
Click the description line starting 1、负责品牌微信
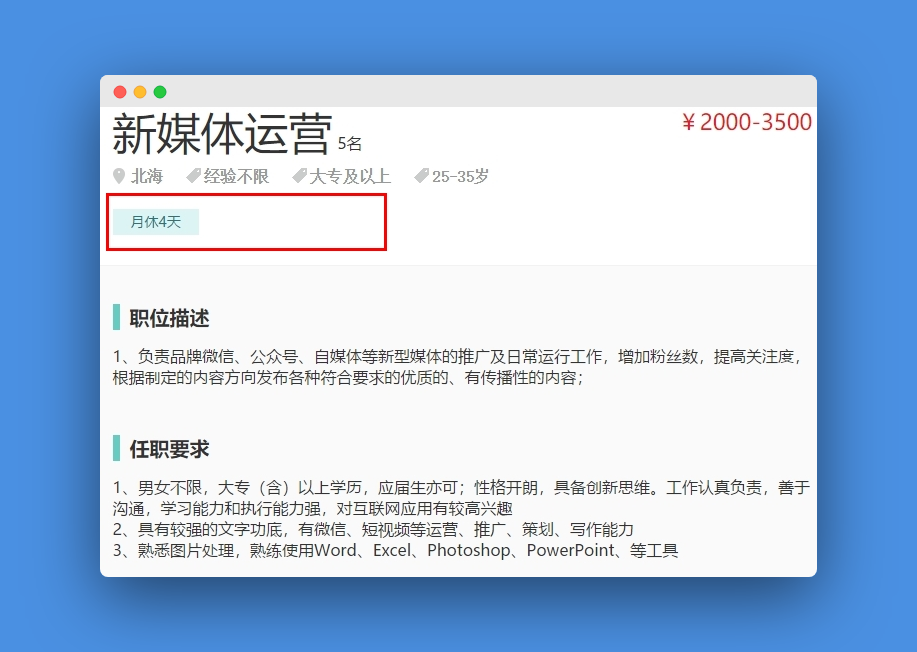[x=457, y=357]
